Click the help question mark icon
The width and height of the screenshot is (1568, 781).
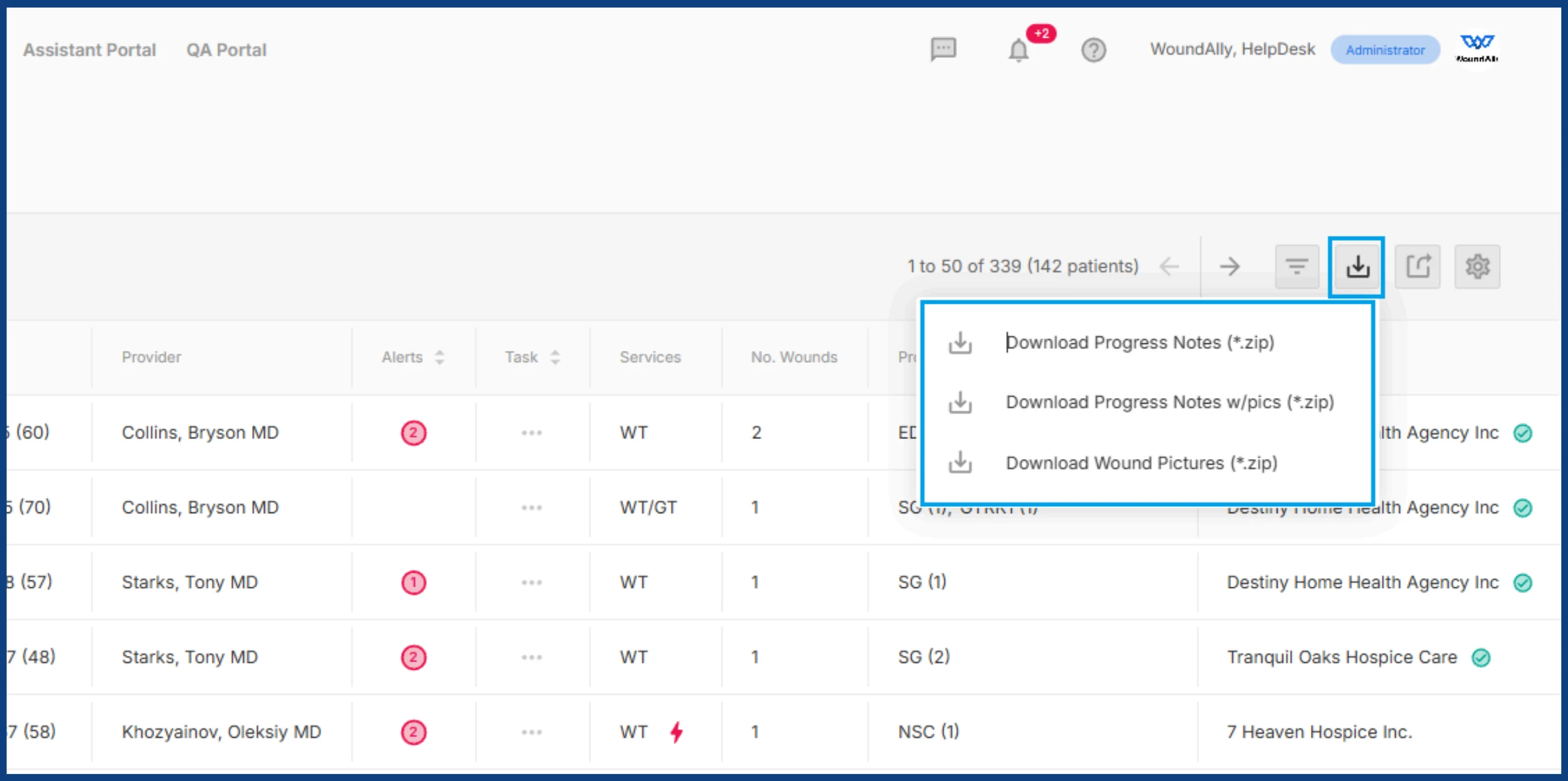1093,50
